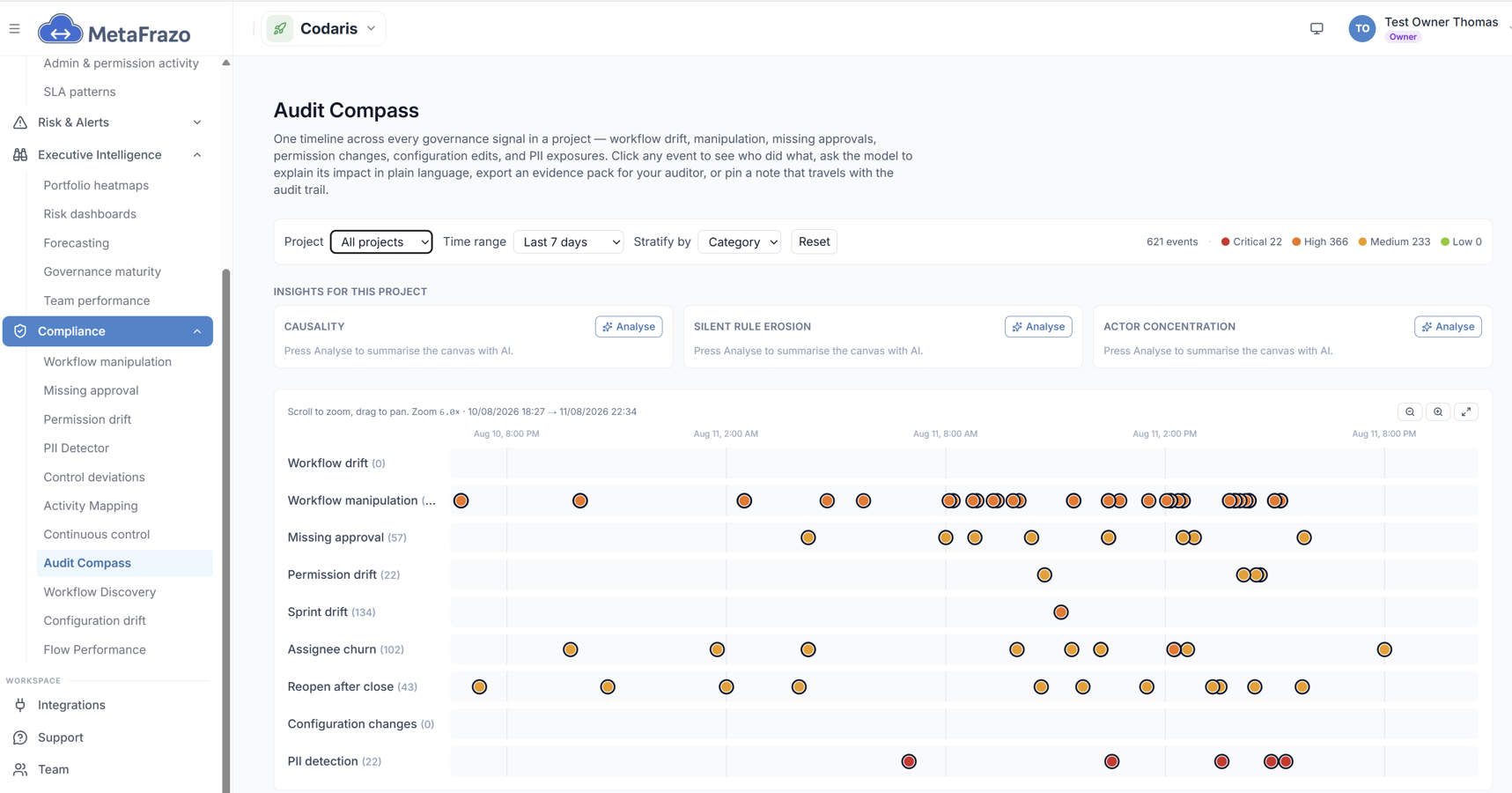Open Permission drift in sidebar
This screenshot has width=1512, height=793.
[87, 419]
